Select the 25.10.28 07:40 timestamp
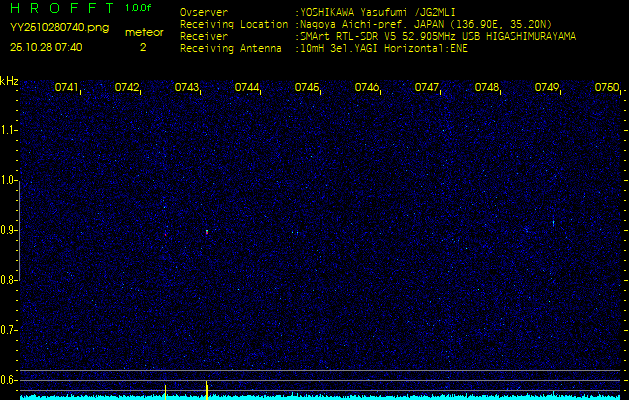 pos(46,46)
